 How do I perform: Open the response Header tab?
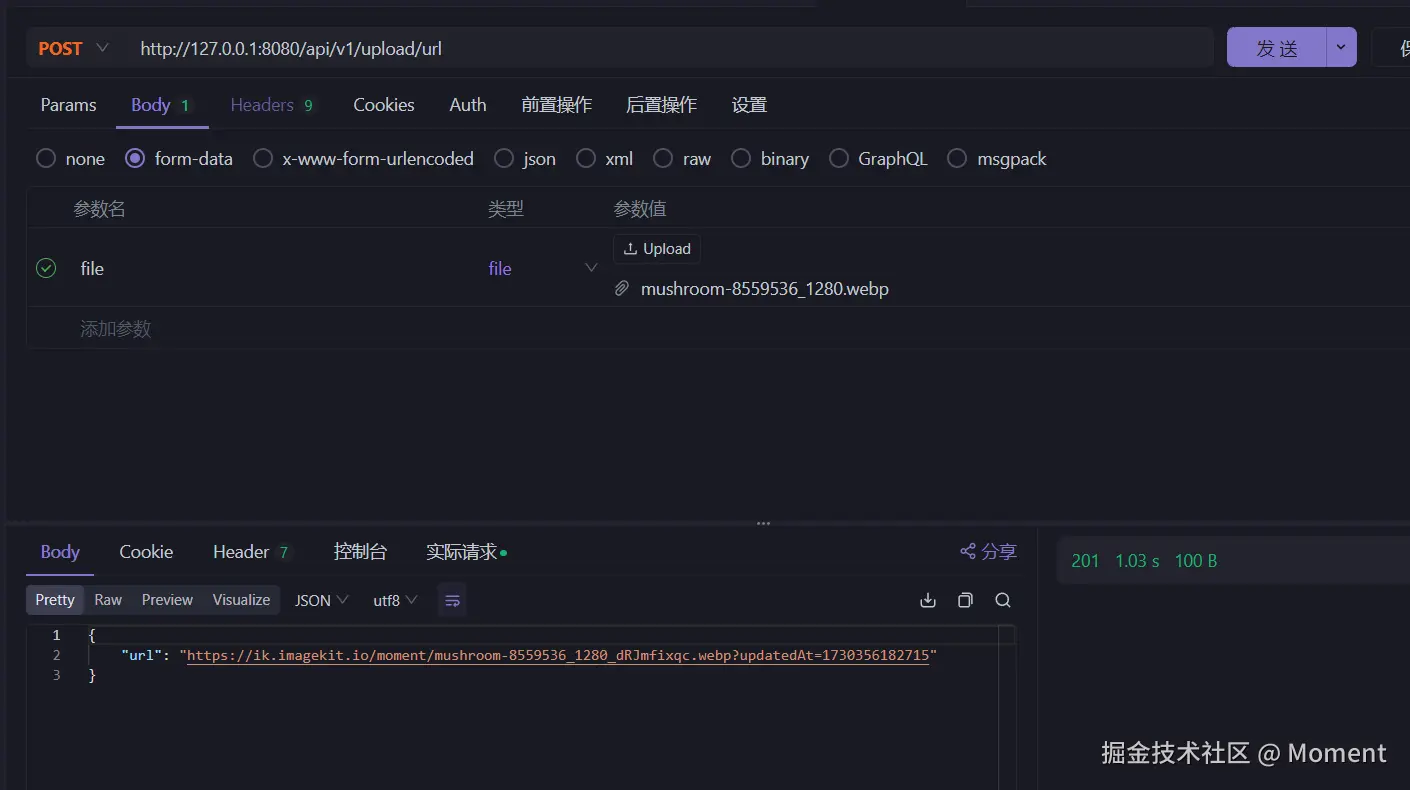[x=251, y=552]
